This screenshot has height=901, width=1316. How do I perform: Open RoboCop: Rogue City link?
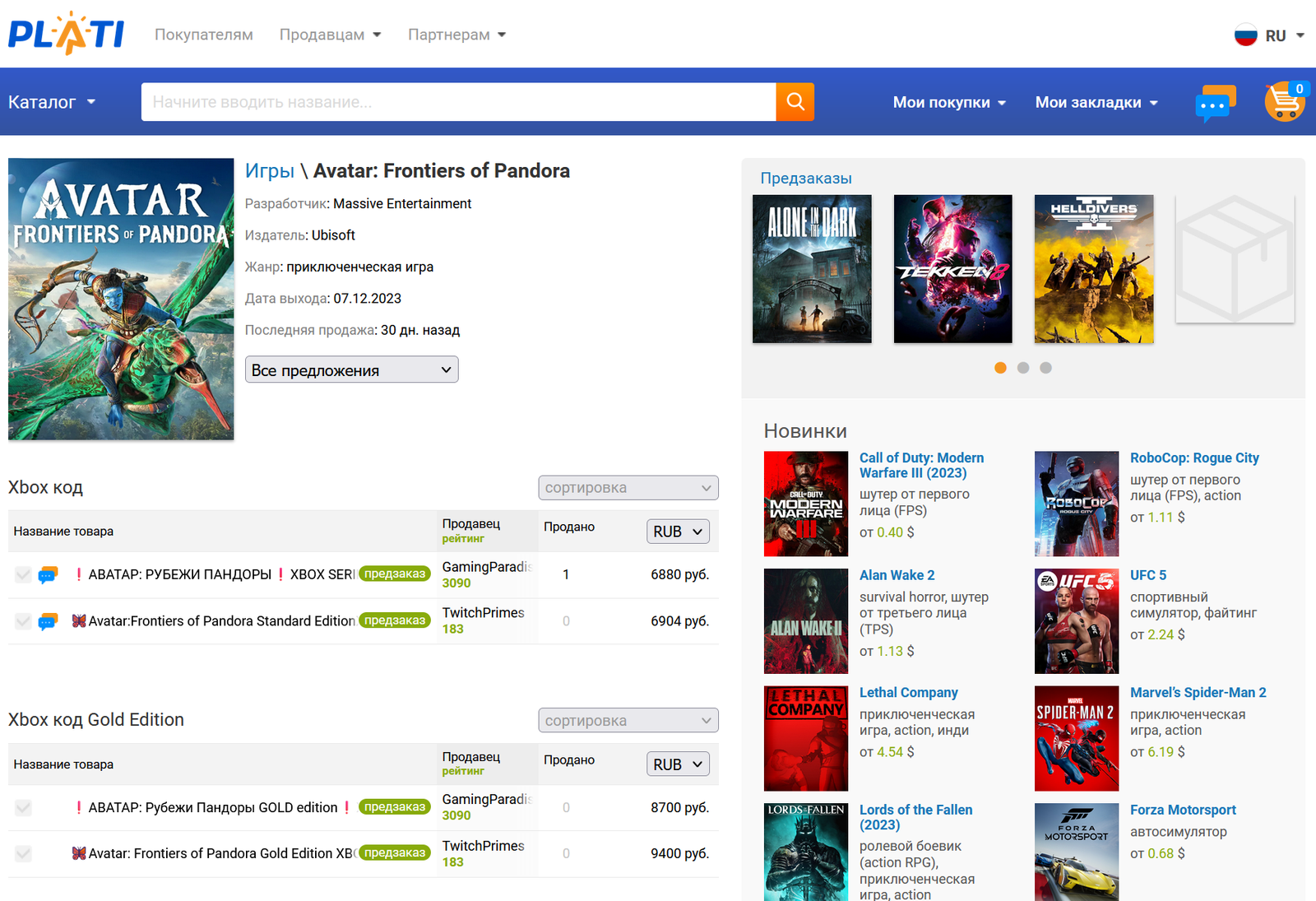pos(1194,457)
